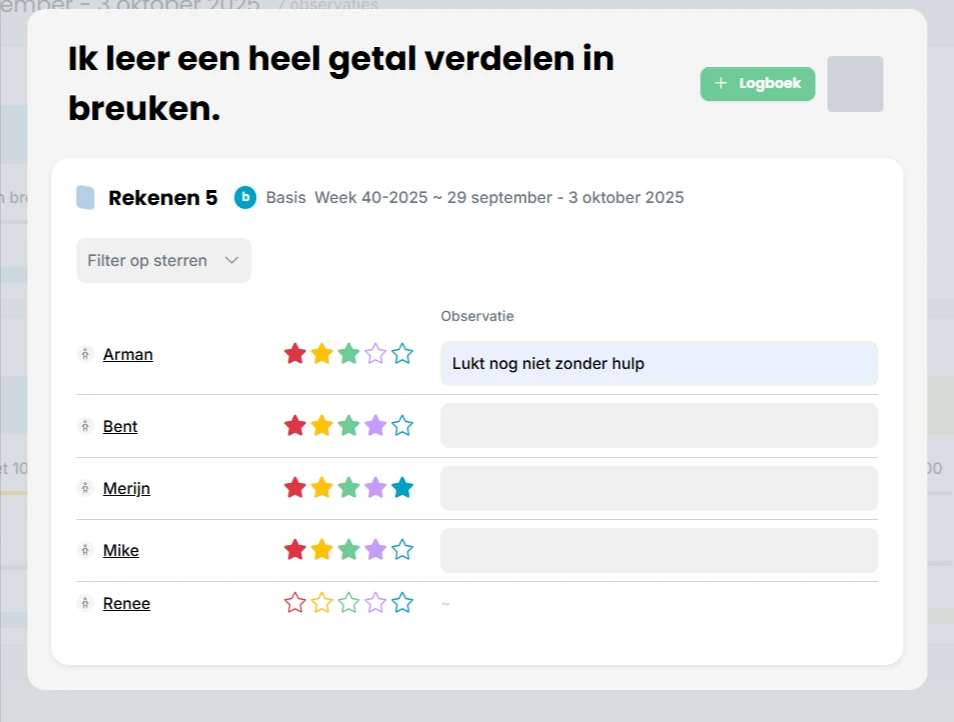The image size is (954, 722).
Task: Toggle Renee's first red star
Action: pyautogui.click(x=295, y=602)
